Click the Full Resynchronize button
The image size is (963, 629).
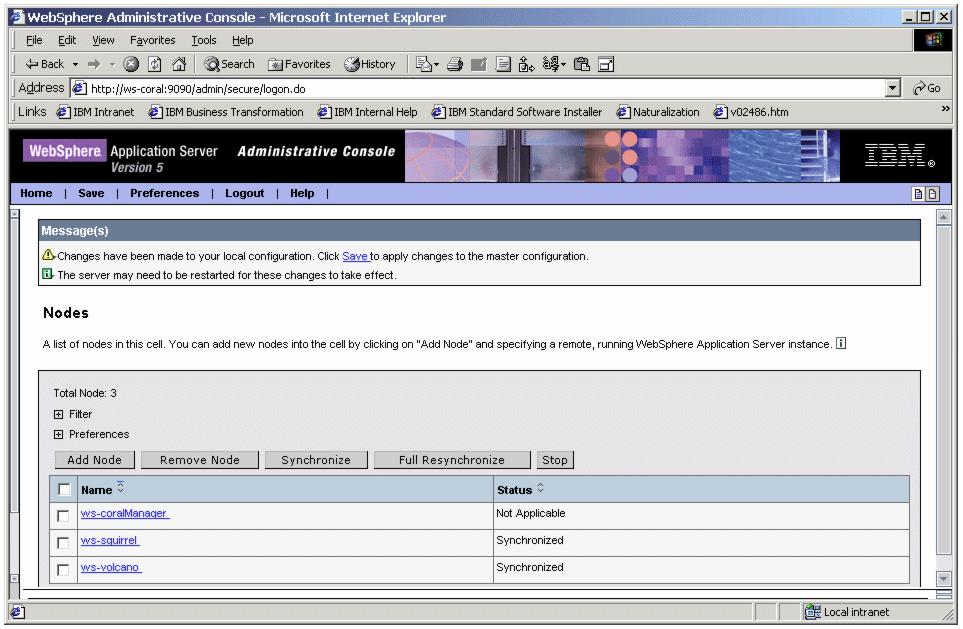451,460
